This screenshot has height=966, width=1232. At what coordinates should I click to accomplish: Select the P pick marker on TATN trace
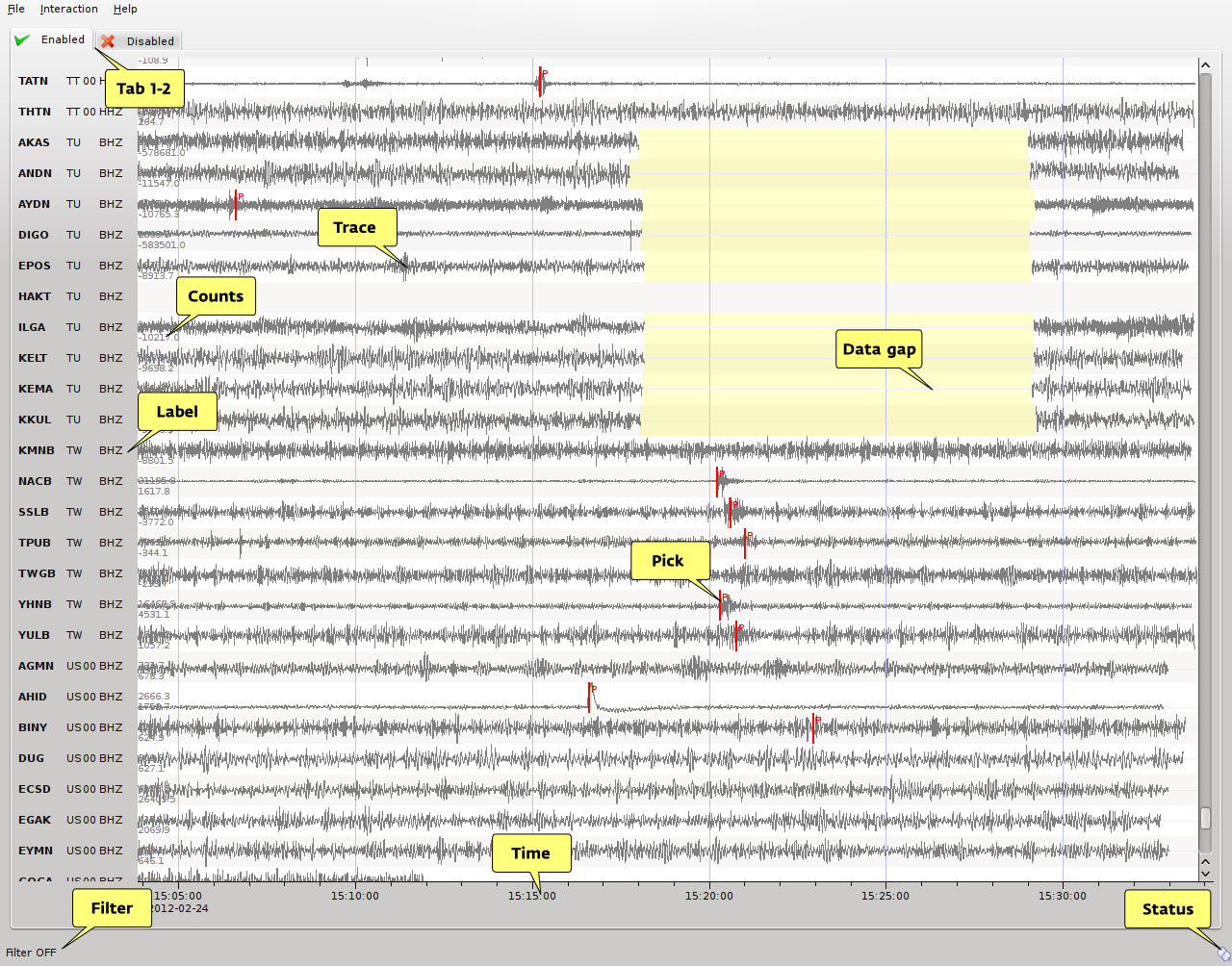click(540, 82)
